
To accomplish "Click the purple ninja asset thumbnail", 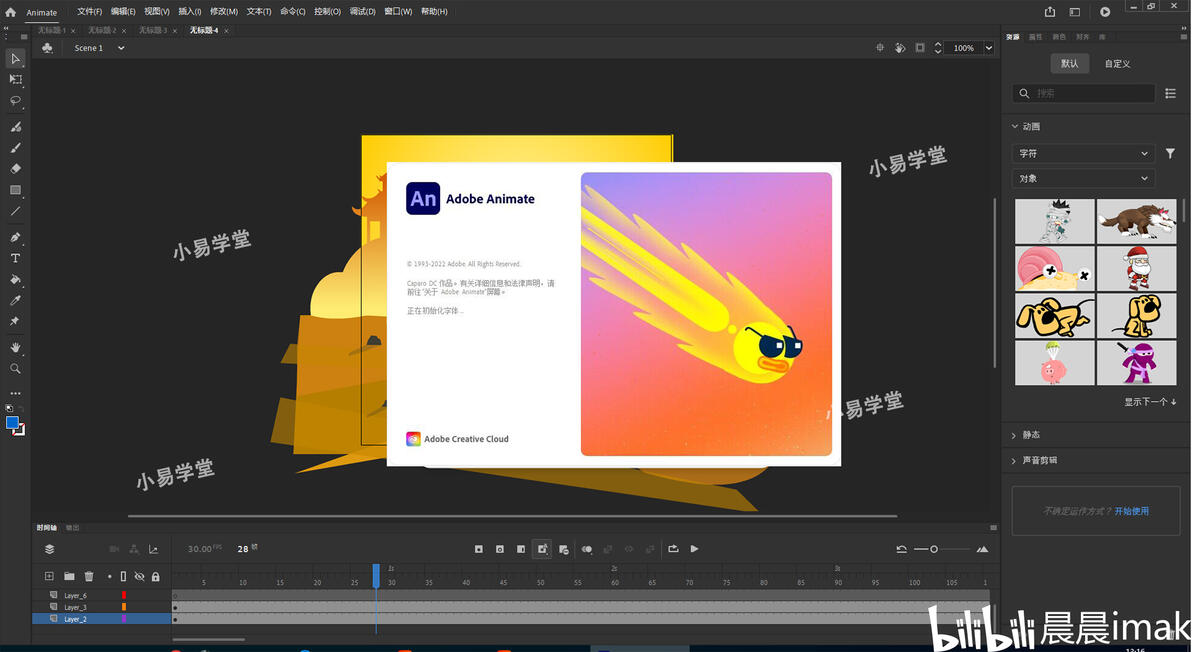I will coord(1137,362).
